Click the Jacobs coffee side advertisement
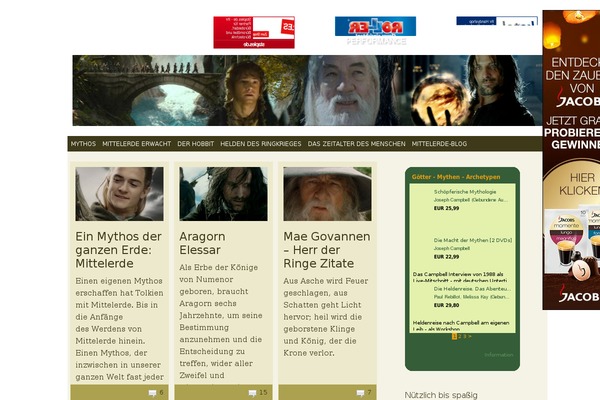Screen dimensions: 600x400 (x=571, y=160)
